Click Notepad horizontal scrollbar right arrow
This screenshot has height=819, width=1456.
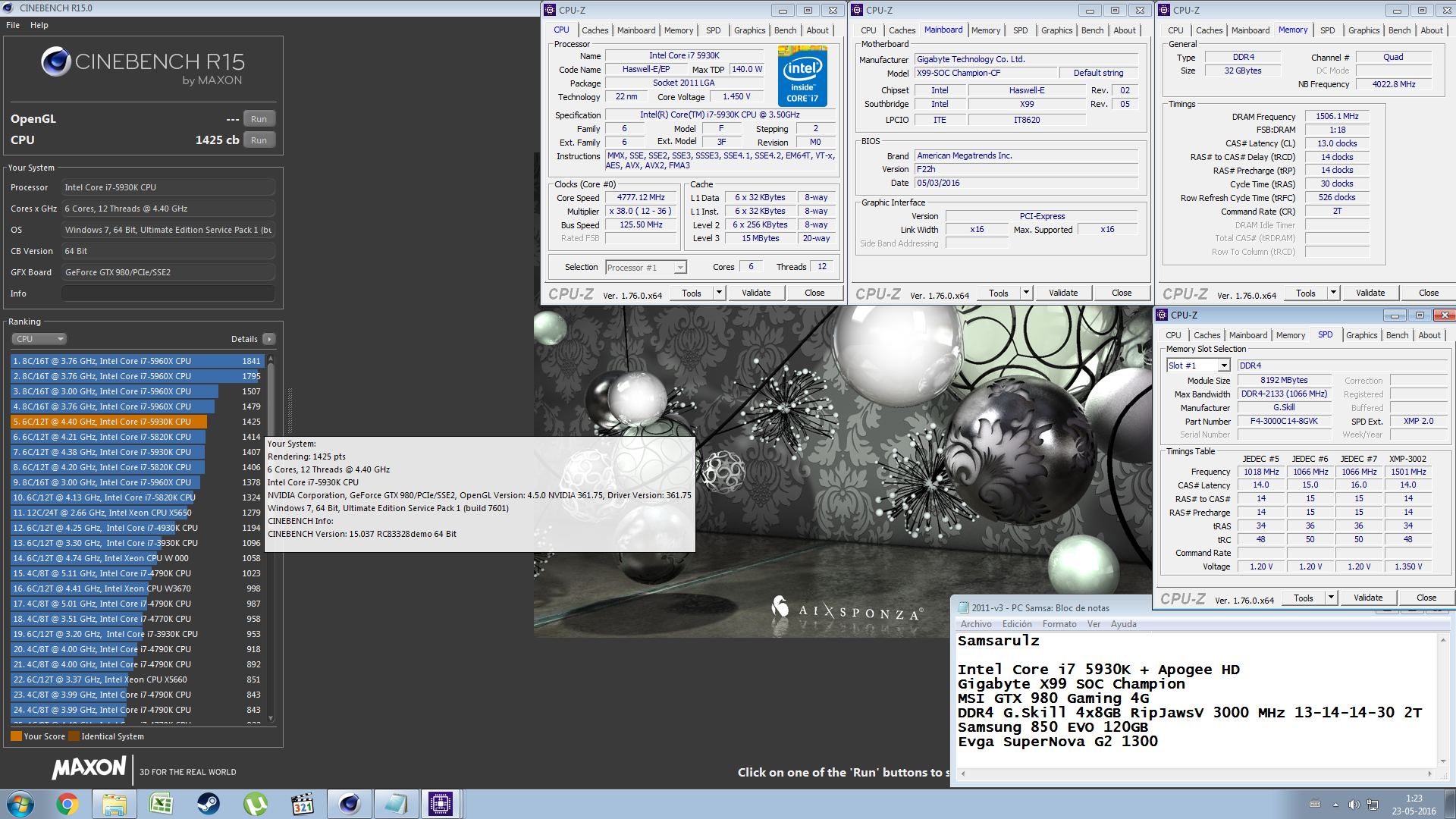[1430, 774]
